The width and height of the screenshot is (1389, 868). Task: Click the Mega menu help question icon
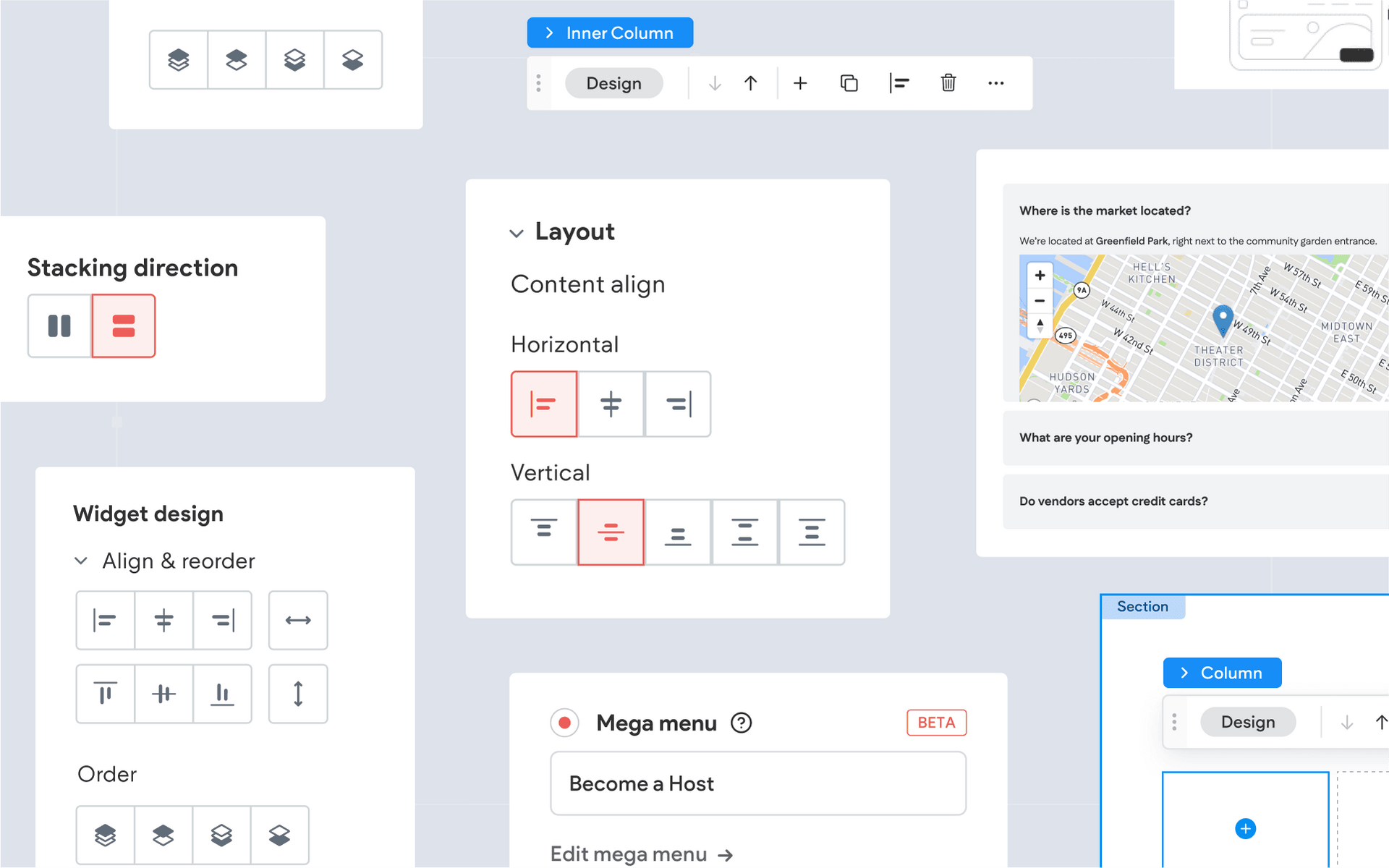point(741,723)
